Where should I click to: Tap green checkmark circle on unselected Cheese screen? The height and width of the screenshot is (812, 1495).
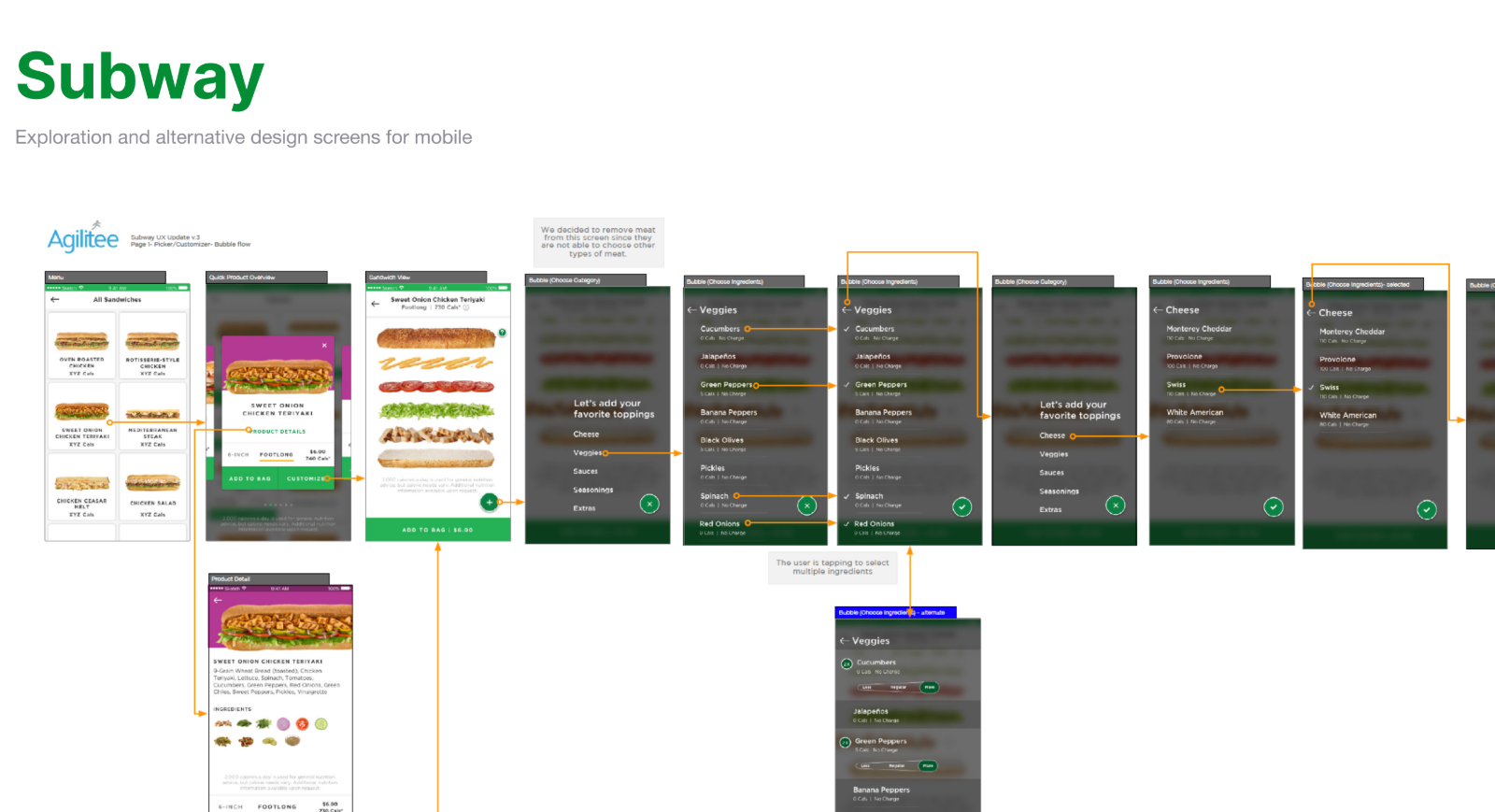tap(1273, 506)
